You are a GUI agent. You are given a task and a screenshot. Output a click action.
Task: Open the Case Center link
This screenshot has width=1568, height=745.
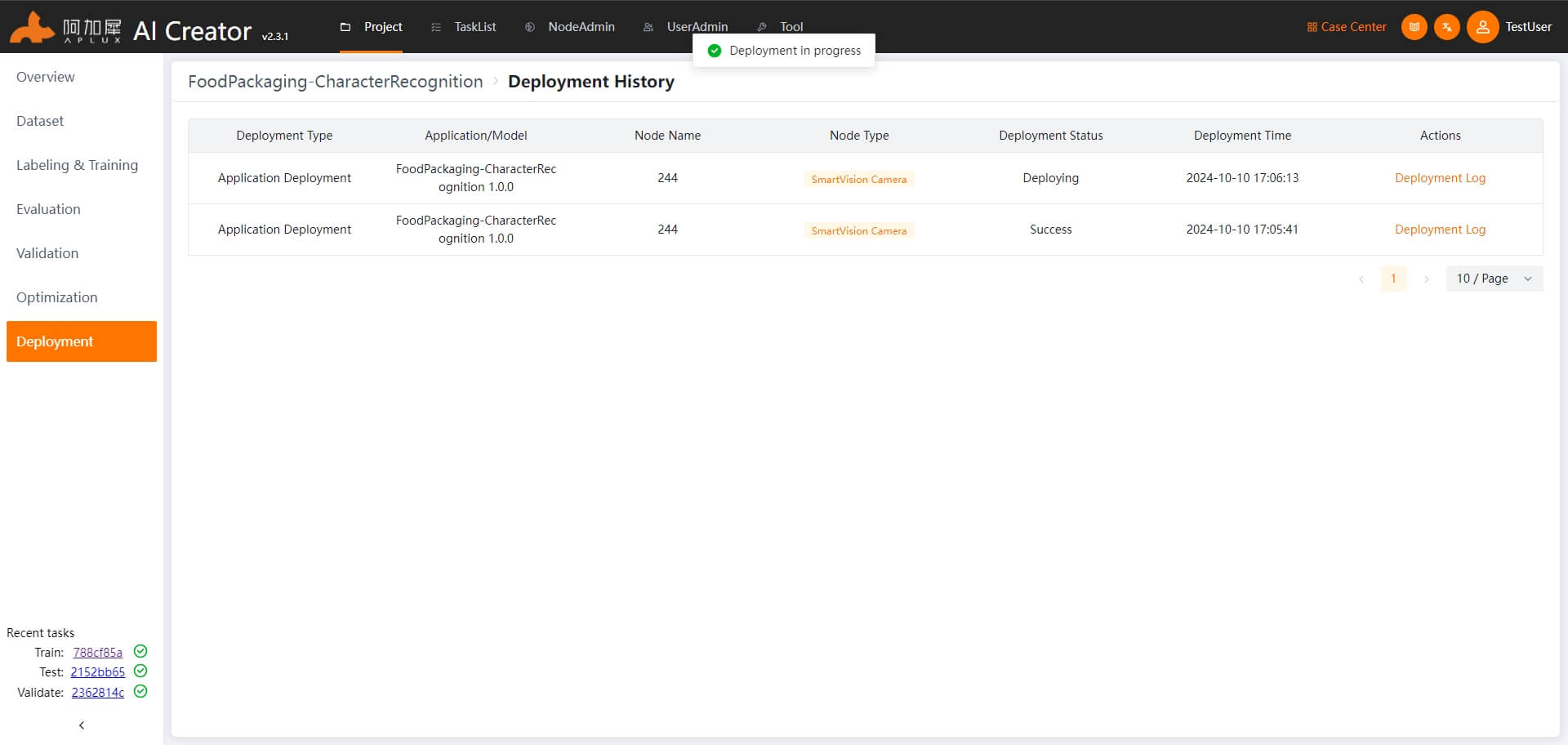tap(1347, 27)
